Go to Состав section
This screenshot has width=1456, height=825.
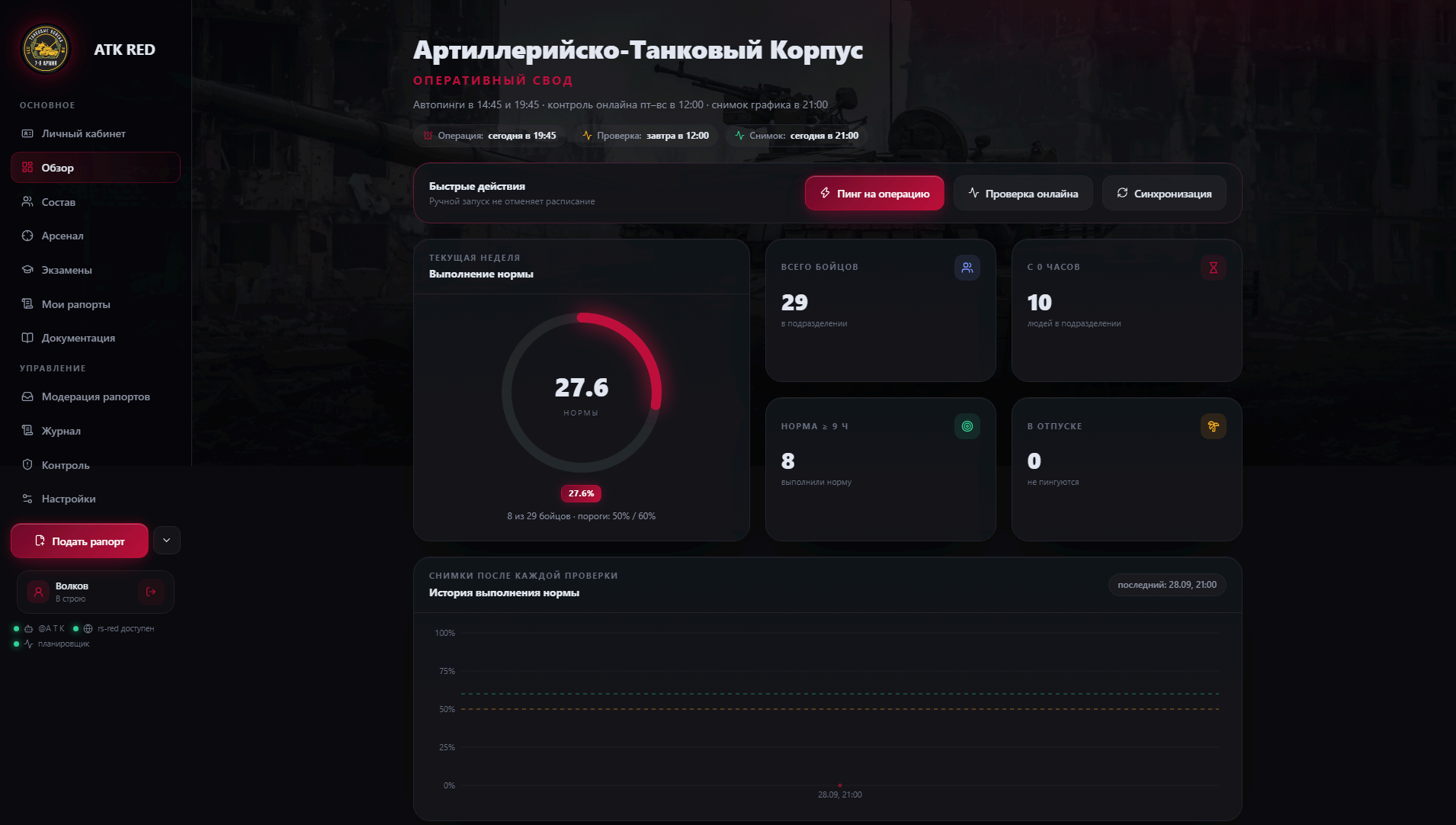[95, 202]
